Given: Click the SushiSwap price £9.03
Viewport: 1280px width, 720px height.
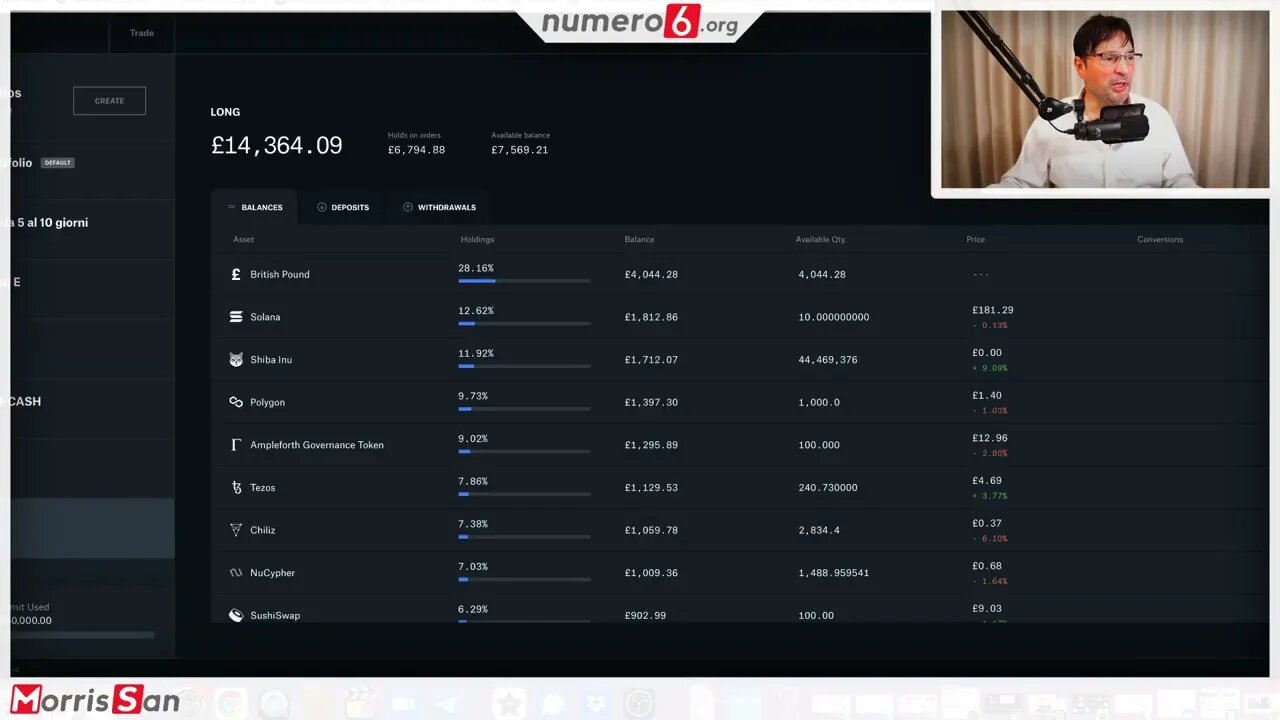Looking at the screenshot, I should [987, 609].
